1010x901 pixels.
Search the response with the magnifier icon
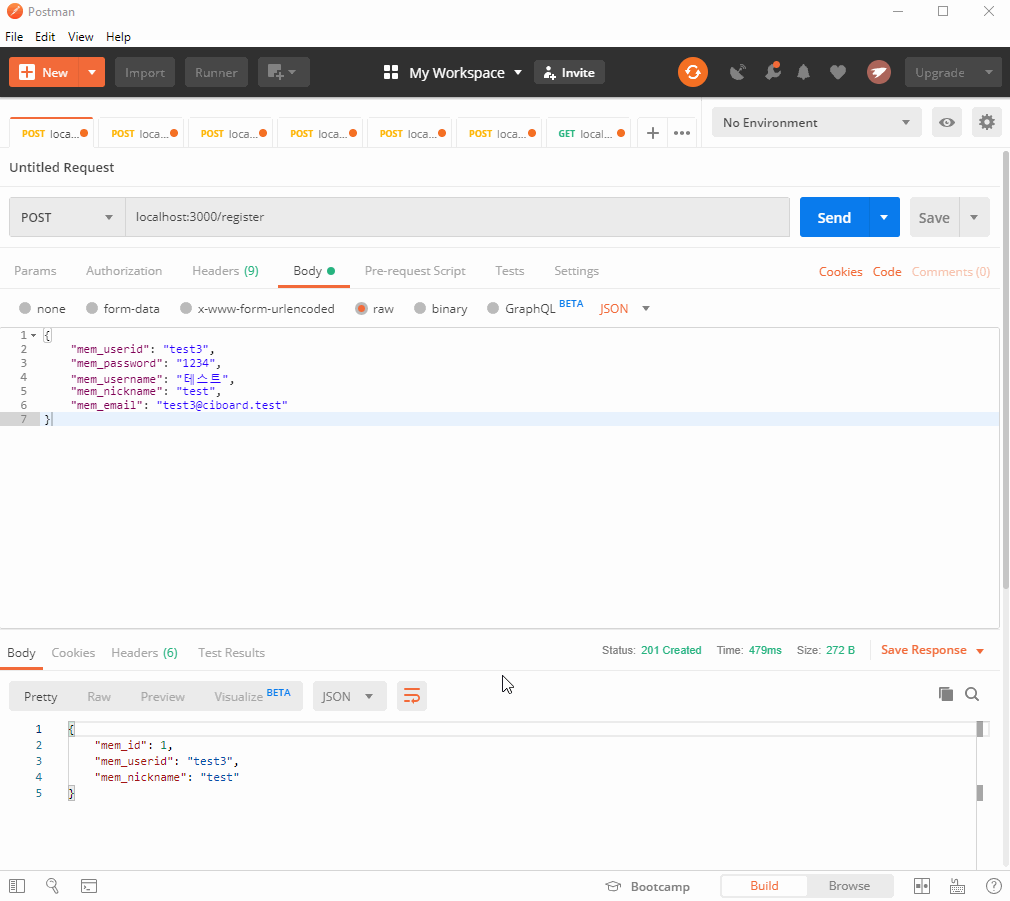tap(972, 693)
